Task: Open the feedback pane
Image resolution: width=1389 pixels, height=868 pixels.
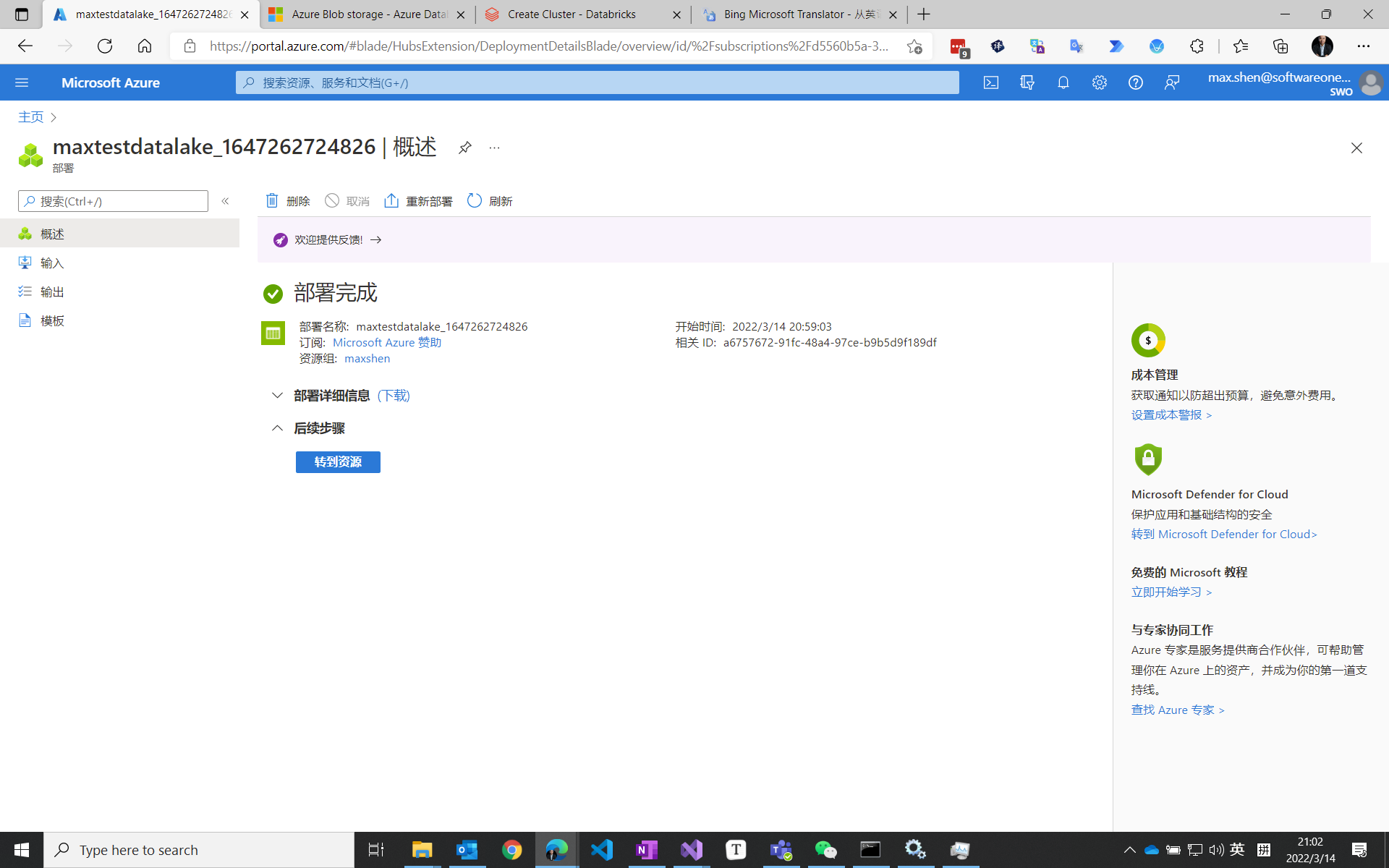Action: 1172,82
